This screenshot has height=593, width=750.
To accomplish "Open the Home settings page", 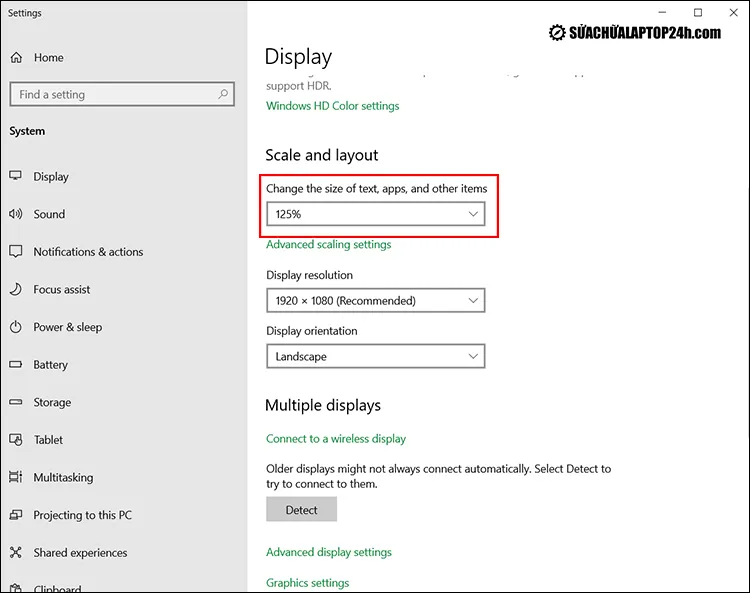I will pos(48,58).
